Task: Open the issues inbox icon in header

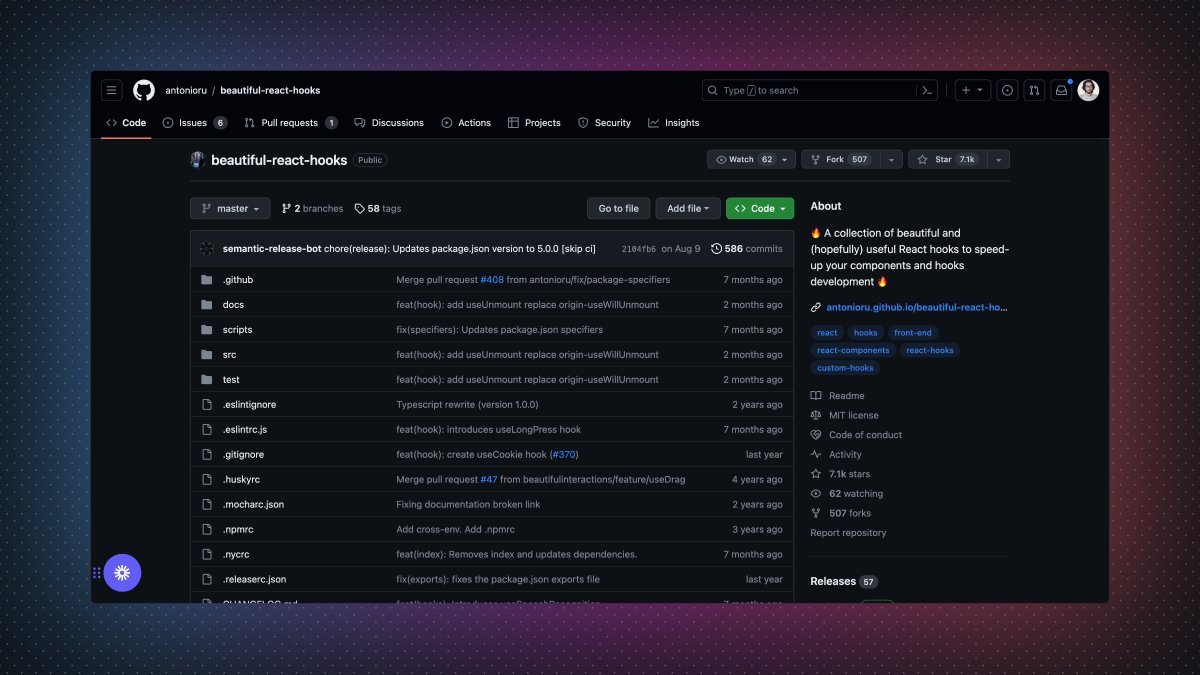Action: pos(1007,90)
